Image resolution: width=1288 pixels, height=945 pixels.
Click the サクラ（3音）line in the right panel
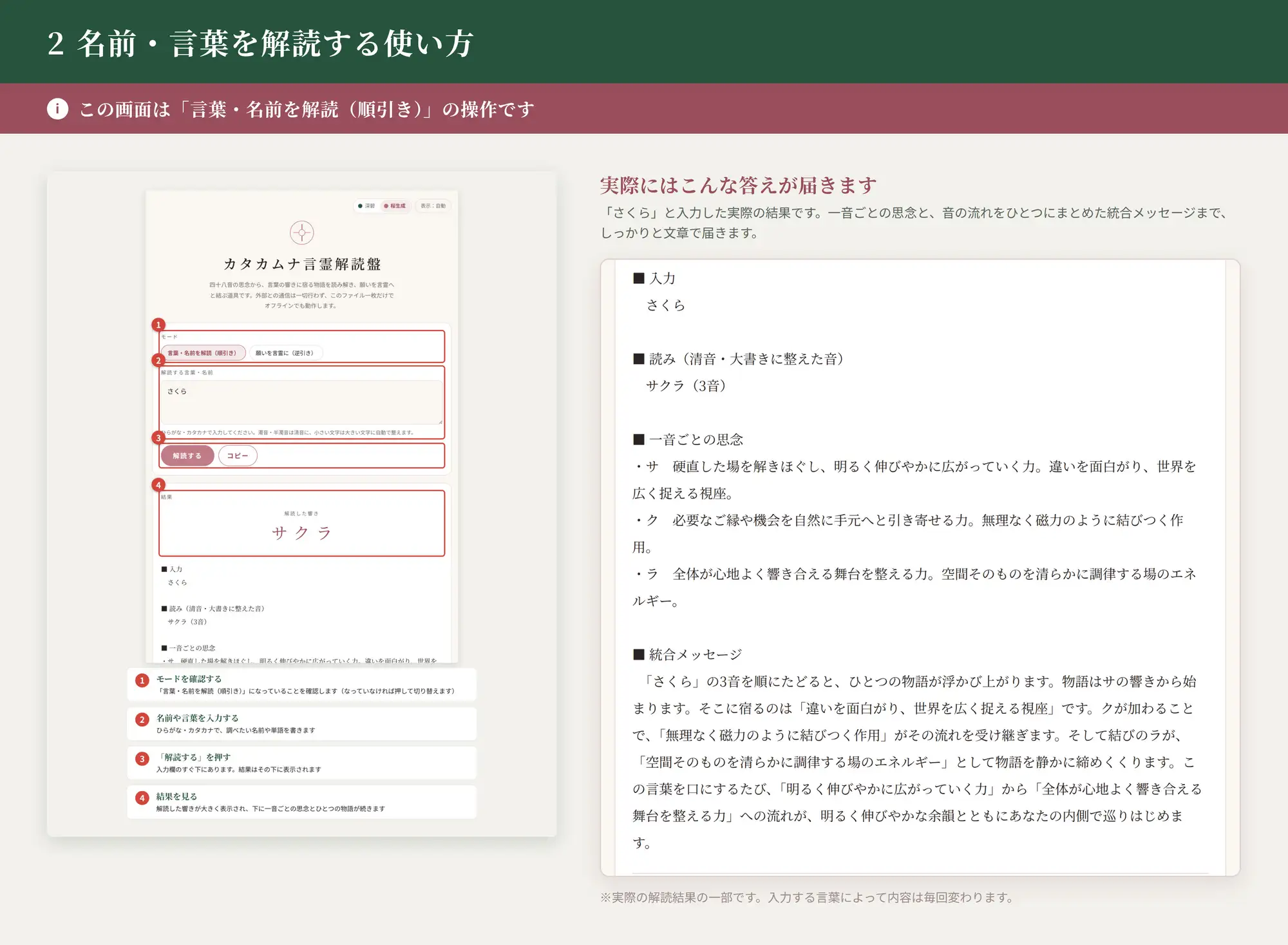coord(687,386)
